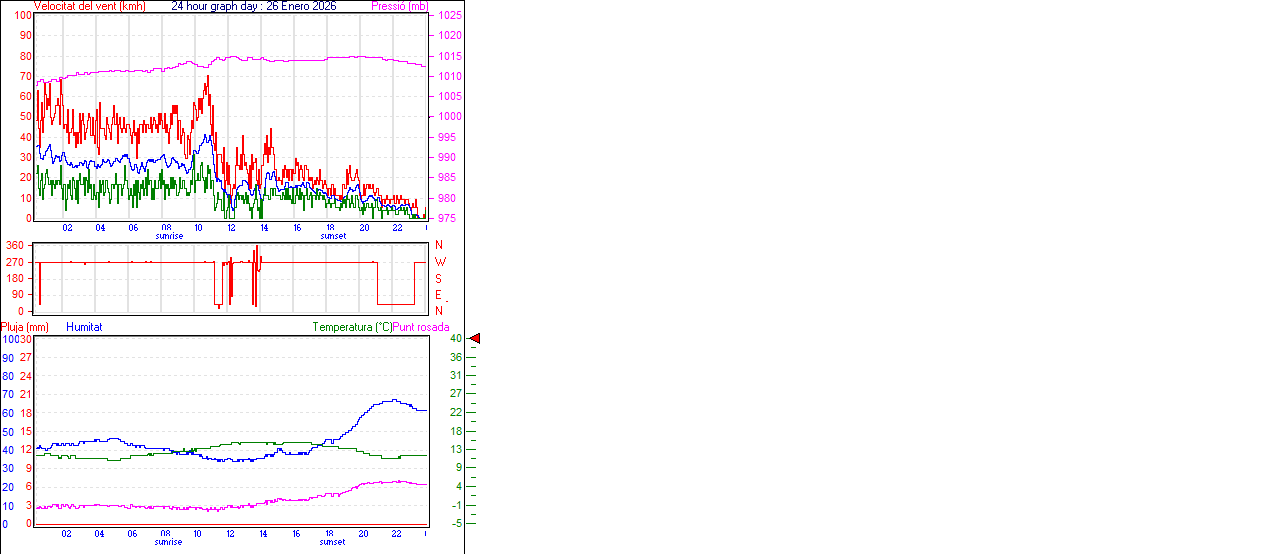Click the 360 value on wind direction axis
This screenshot has height=554, width=1280.
(x=15, y=245)
